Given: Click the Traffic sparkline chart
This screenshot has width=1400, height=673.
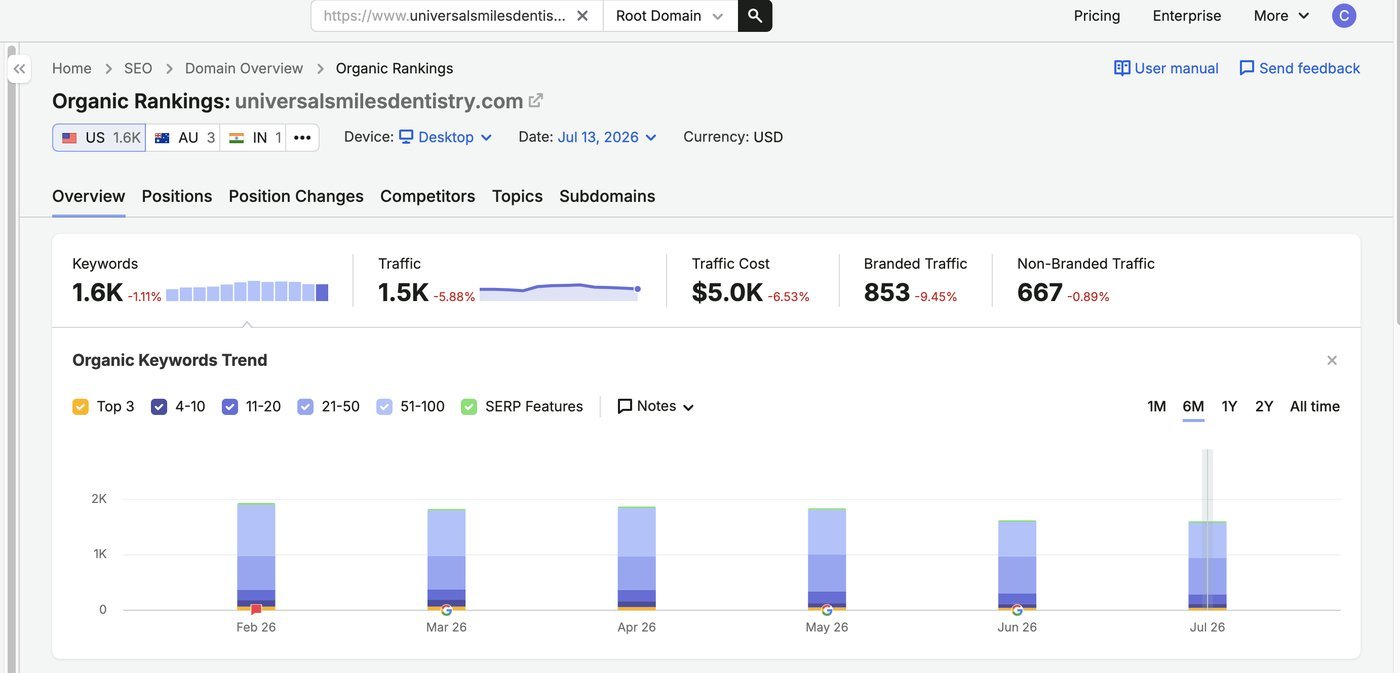Looking at the screenshot, I should tap(560, 291).
